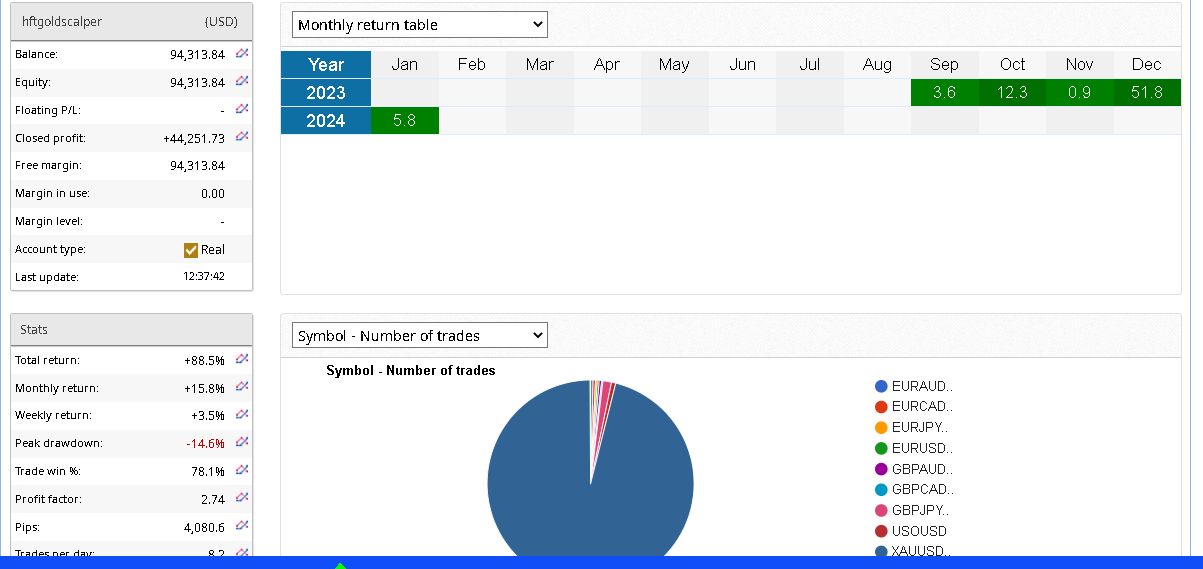Click chart icon next to Closed profit
This screenshot has height=569, width=1203.
tap(242, 137)
